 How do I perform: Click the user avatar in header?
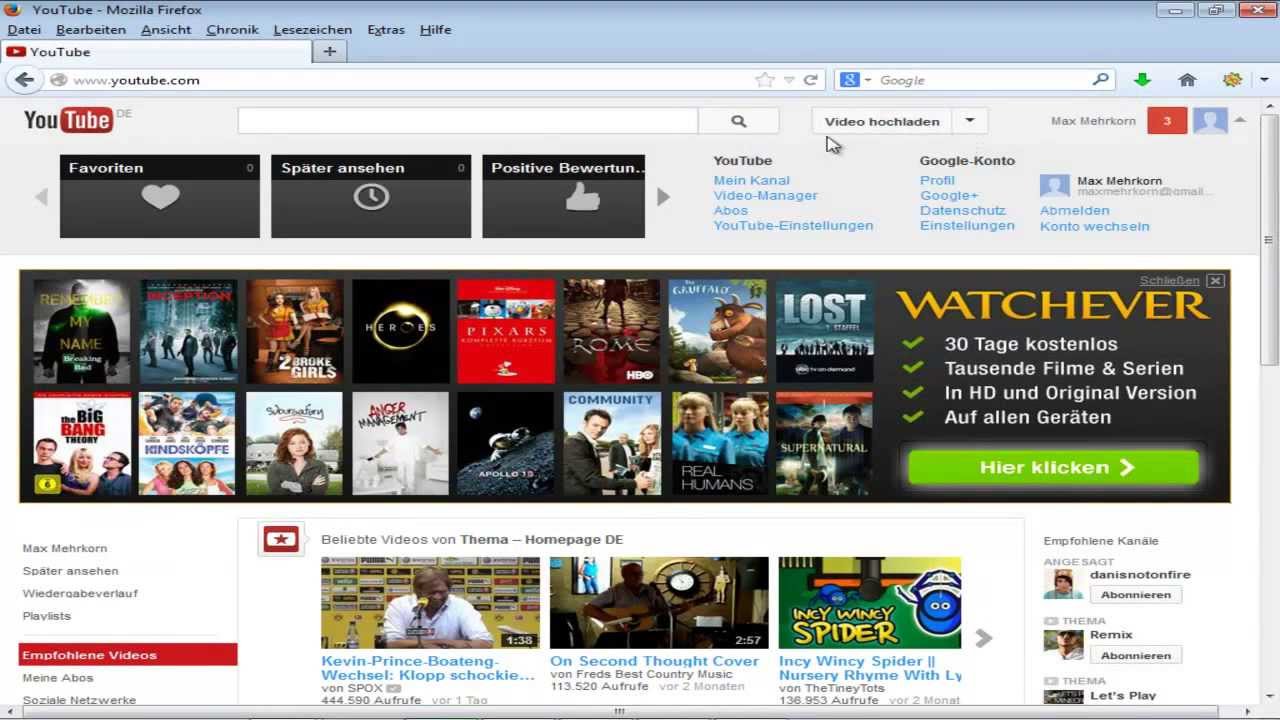pos(1210,121)
